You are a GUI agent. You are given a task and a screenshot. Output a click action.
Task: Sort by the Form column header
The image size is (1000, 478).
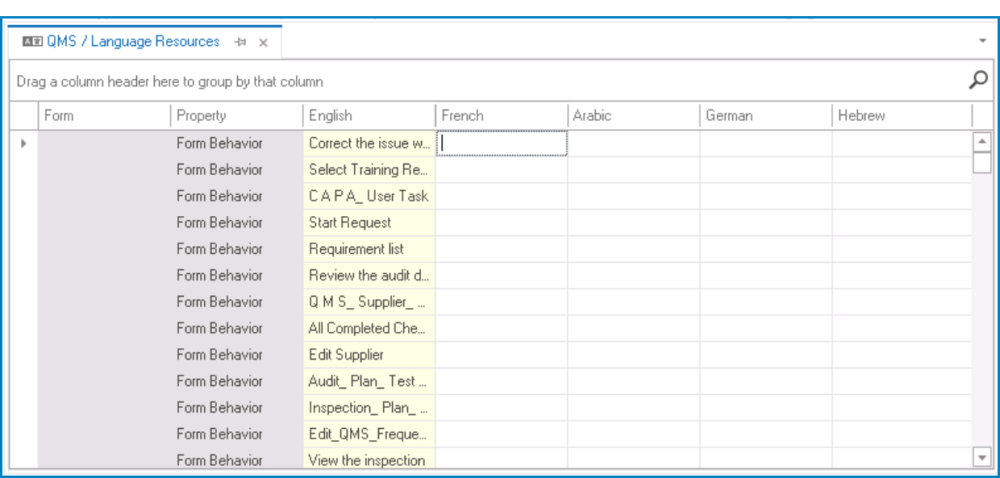tap(104, 116)
